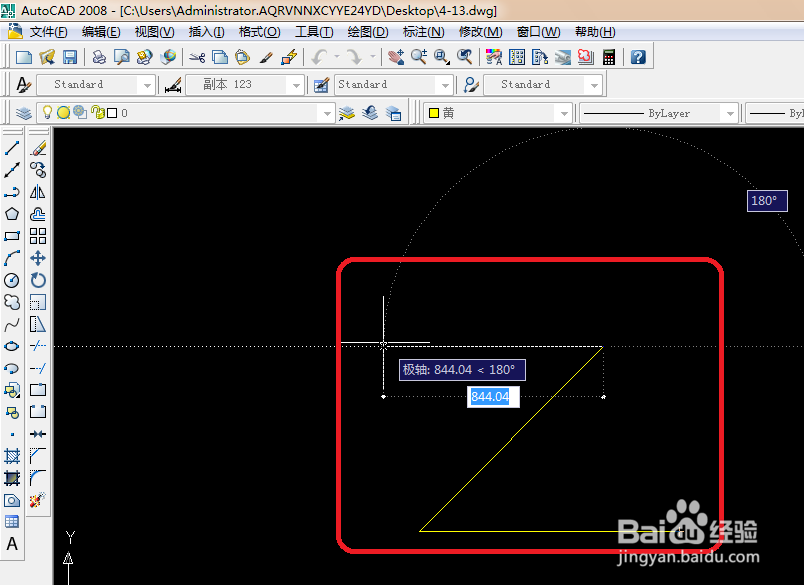Select the Rectangle draw tool
Image resolution: width=804 pixels, height=585 pixels.
(x=12, y=236)
